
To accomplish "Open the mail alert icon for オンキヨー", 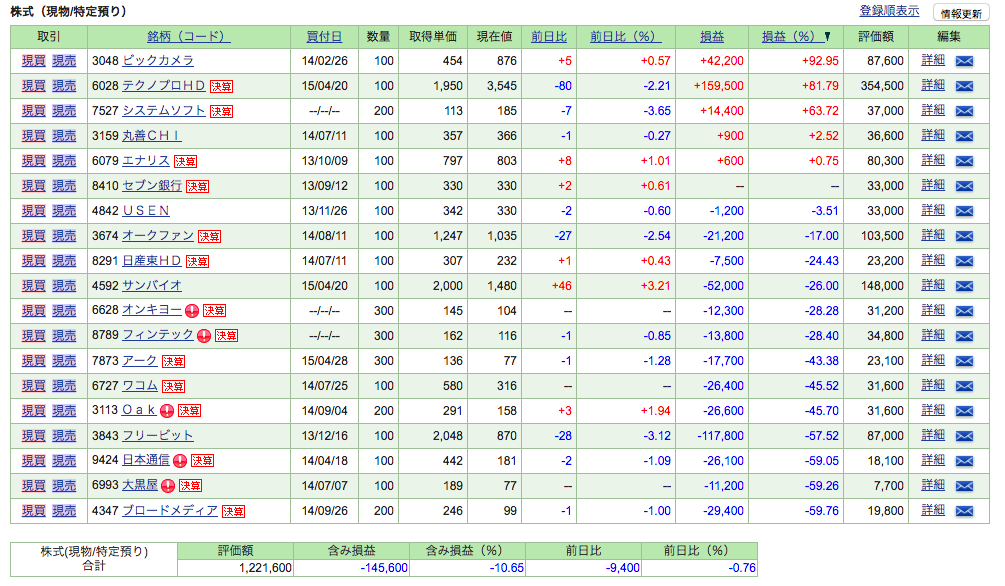I will (964, 311).
